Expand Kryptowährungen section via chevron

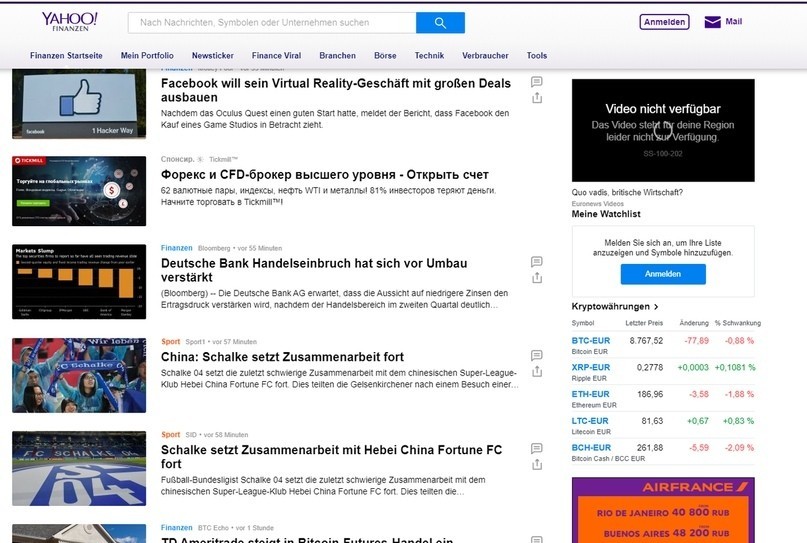click(x=656, y=307)
